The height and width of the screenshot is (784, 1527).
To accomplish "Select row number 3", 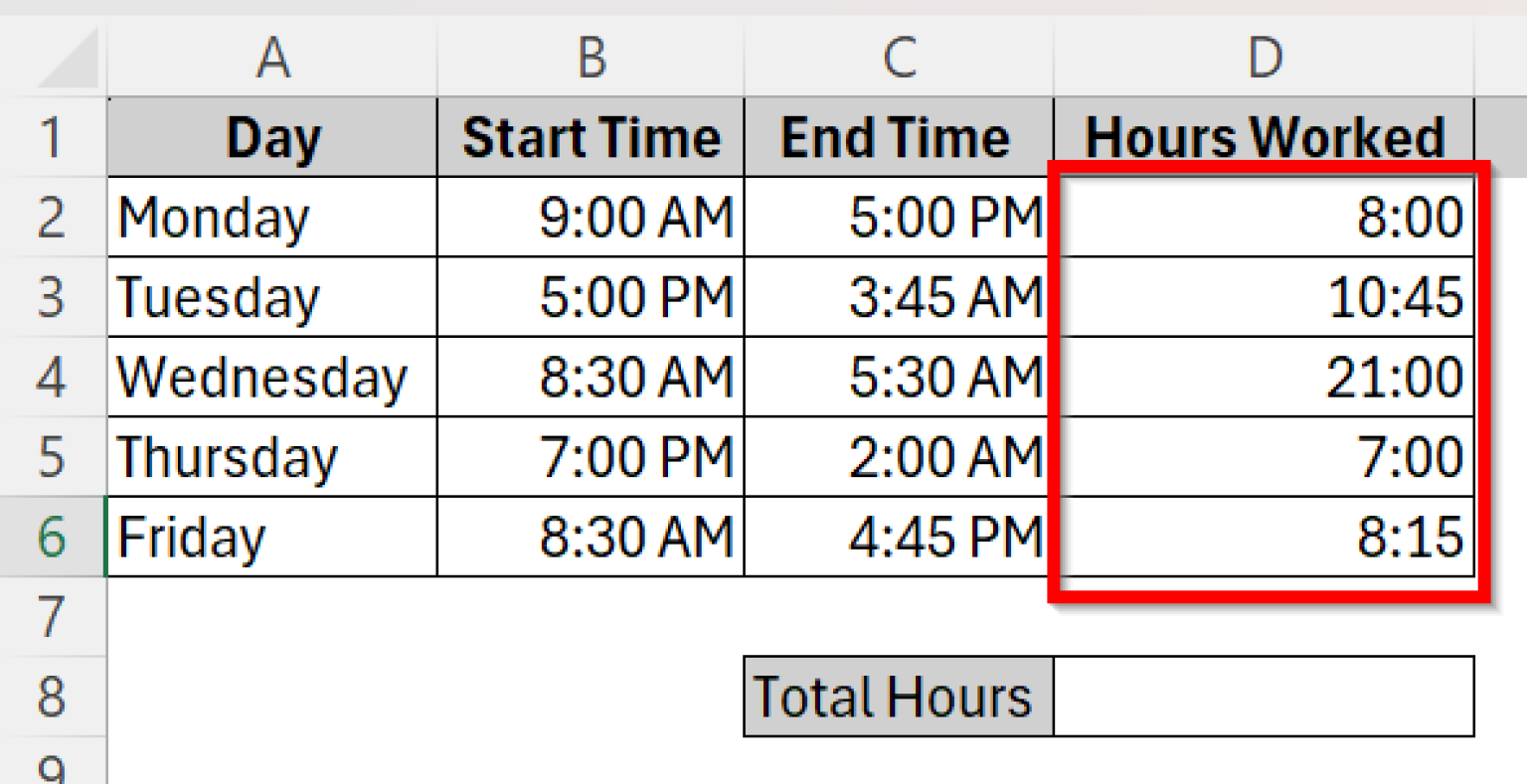I will [x=55, y=296].
